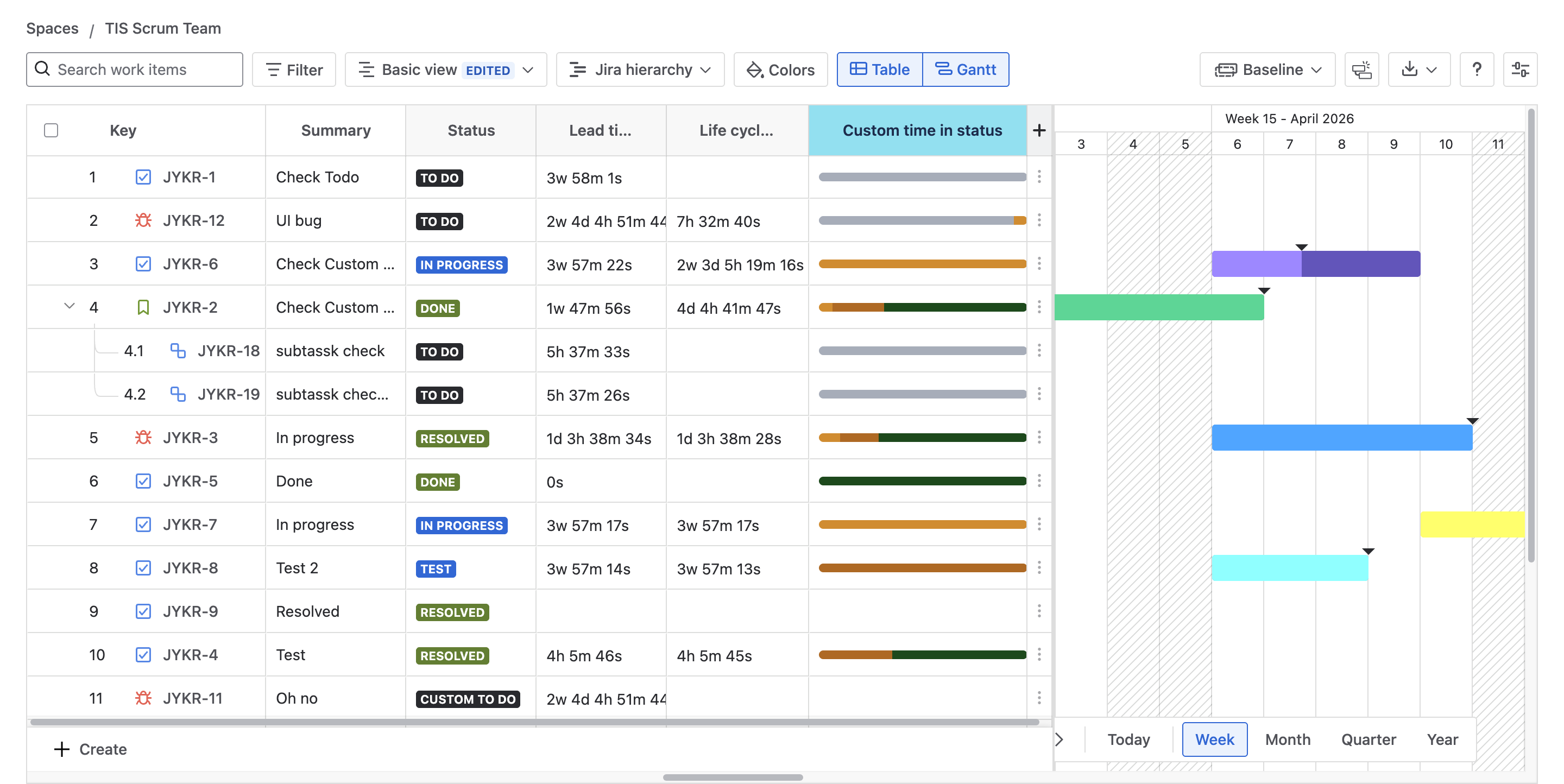Open row menu for JYKR-1
Viewport: 1564px width, 784px height.
[x=1039, y=176]
